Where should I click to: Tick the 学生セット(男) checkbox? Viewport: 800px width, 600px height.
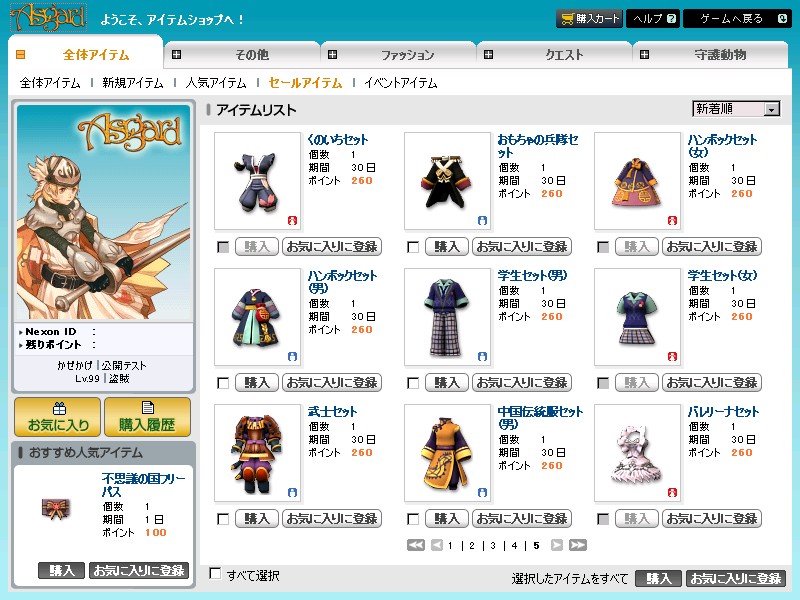[x=413, y=383]
